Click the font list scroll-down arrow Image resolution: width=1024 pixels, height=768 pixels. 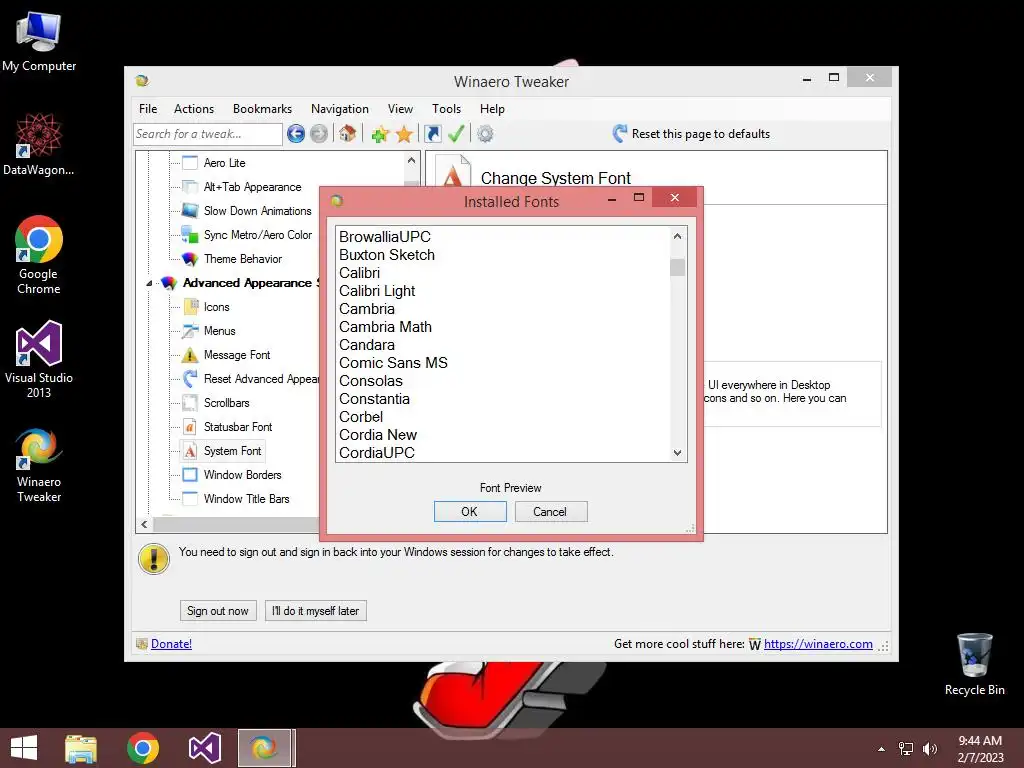[x=677, y=453]
